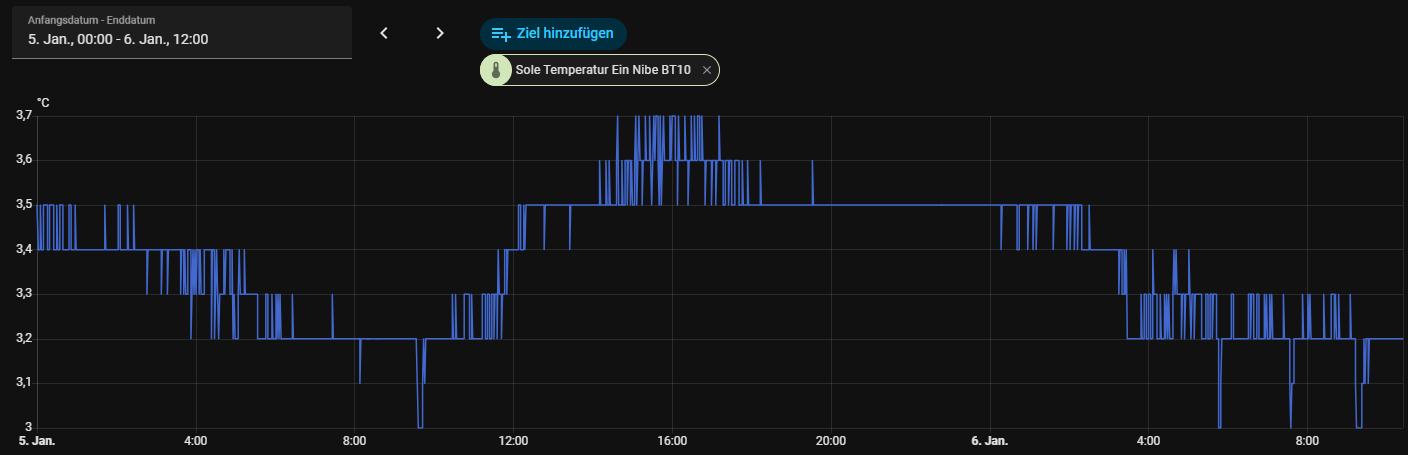
Task: Remove the Sole Temperatur Ein Nibe BT10 chip
Action: (707, 70)
